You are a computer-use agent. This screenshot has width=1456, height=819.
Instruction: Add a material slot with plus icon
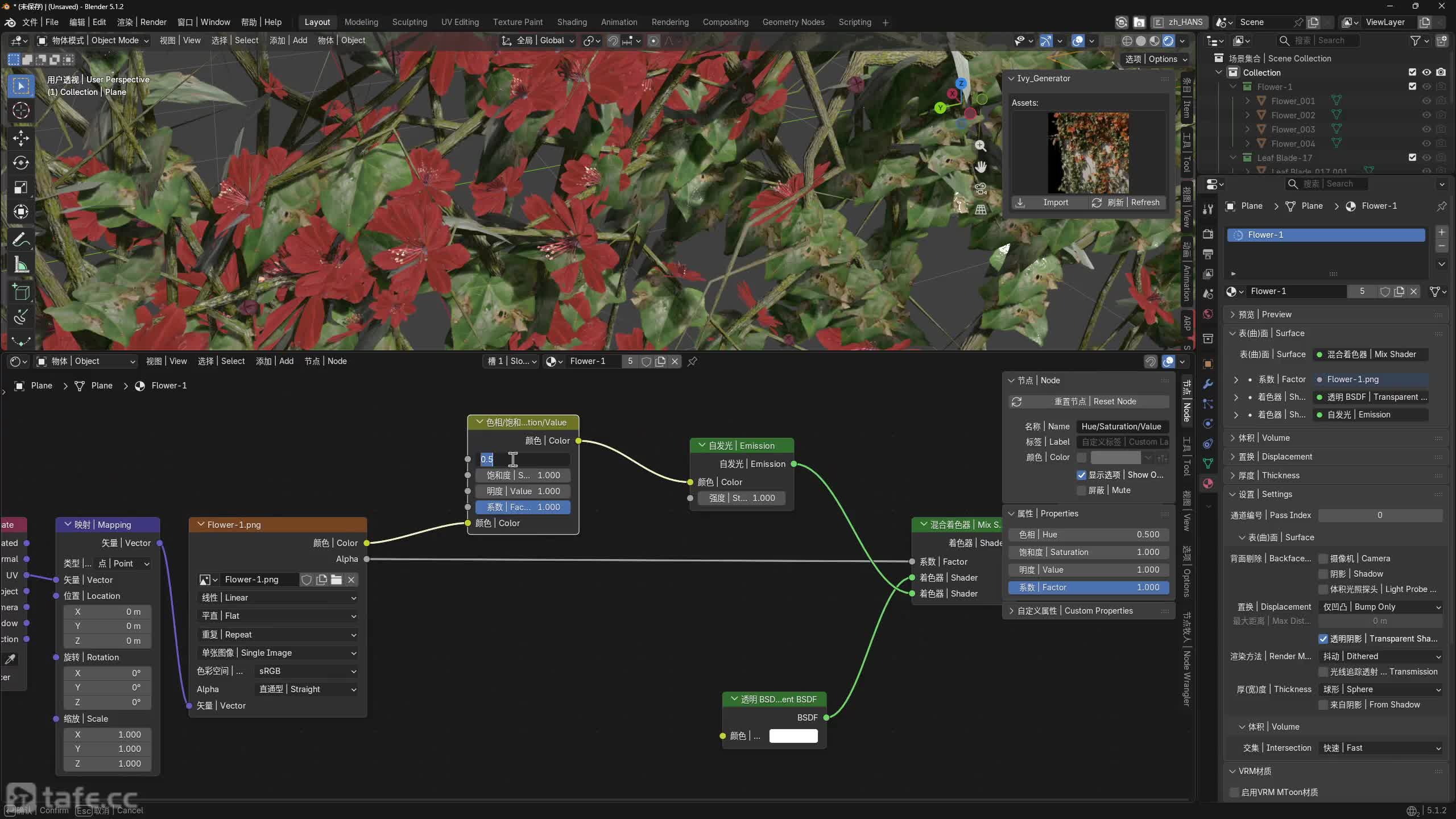pos(1441,232)
